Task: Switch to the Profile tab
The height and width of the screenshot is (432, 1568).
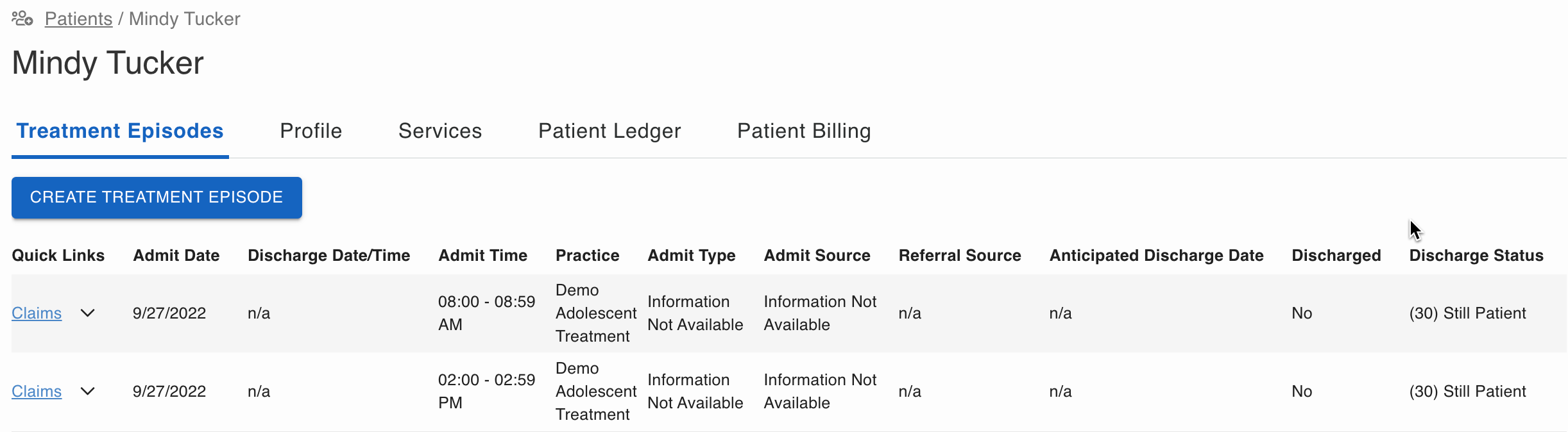Action: [x=311, y=131]
